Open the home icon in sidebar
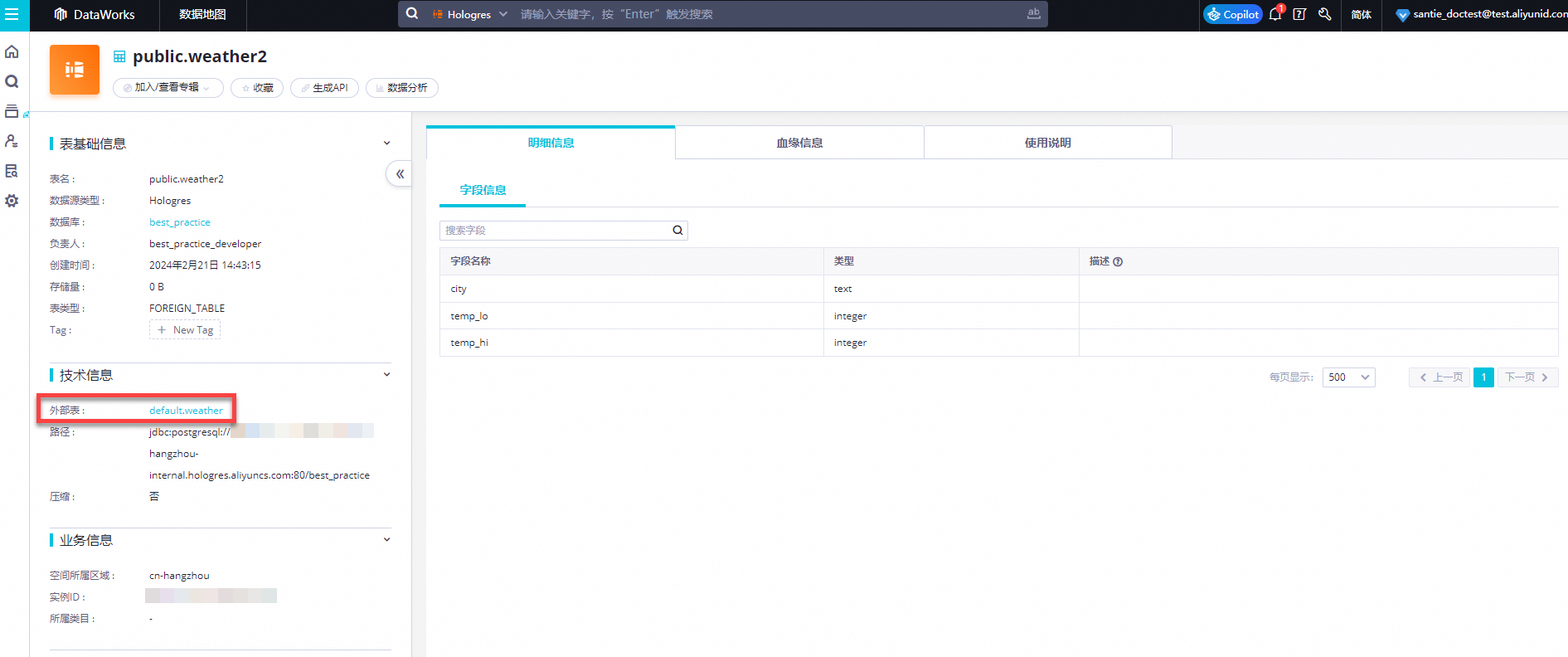 pos(12,51)
